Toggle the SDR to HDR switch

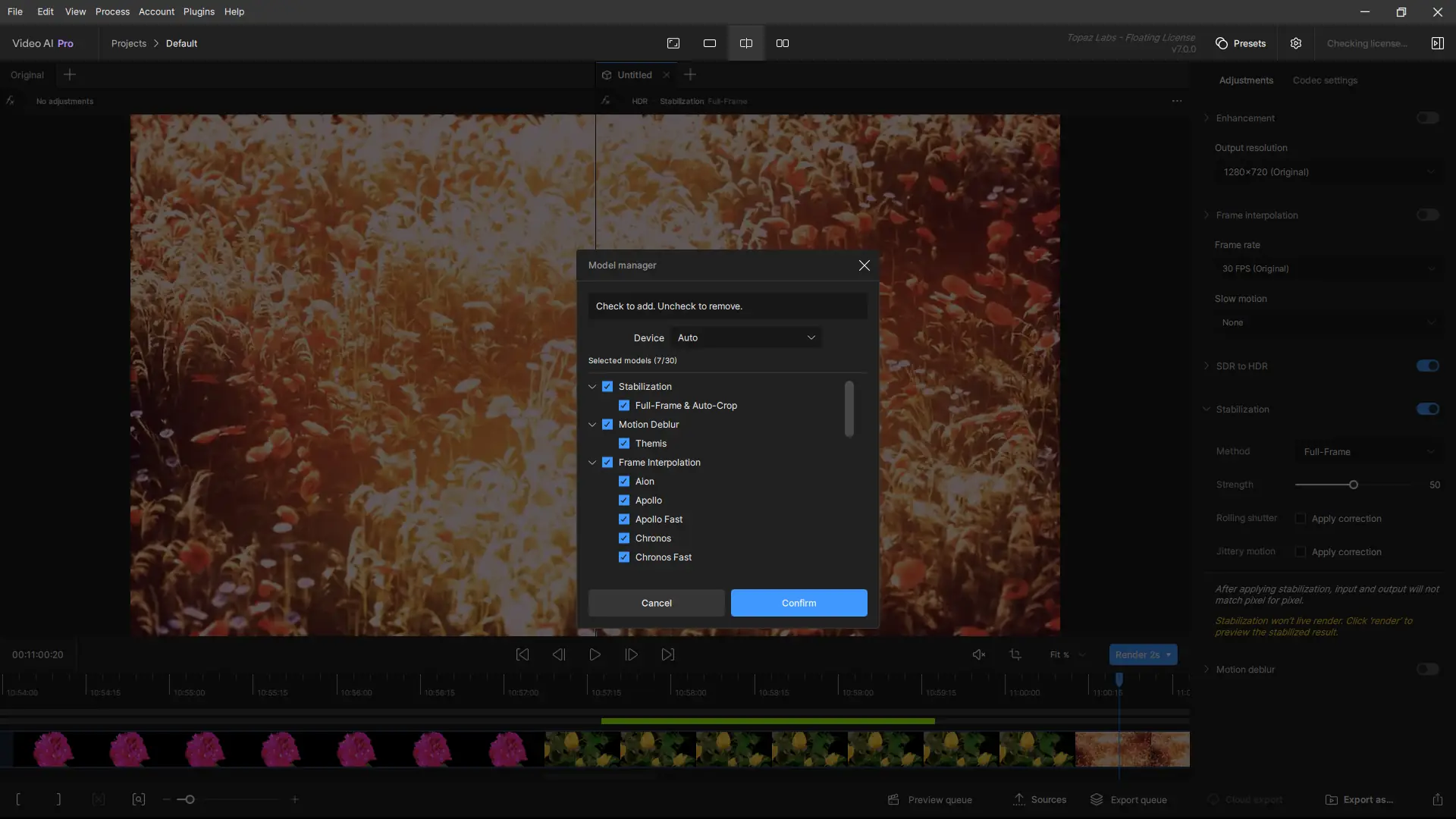click(x=1427, y=366)
